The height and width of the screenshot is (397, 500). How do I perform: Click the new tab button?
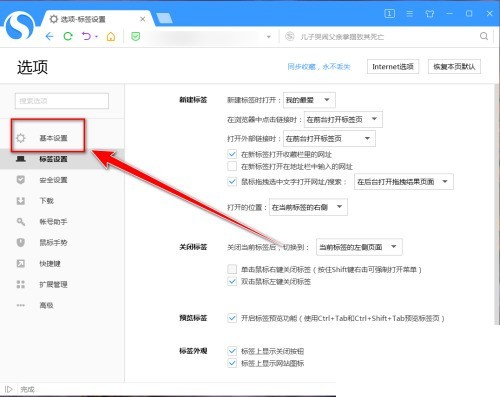164,18
